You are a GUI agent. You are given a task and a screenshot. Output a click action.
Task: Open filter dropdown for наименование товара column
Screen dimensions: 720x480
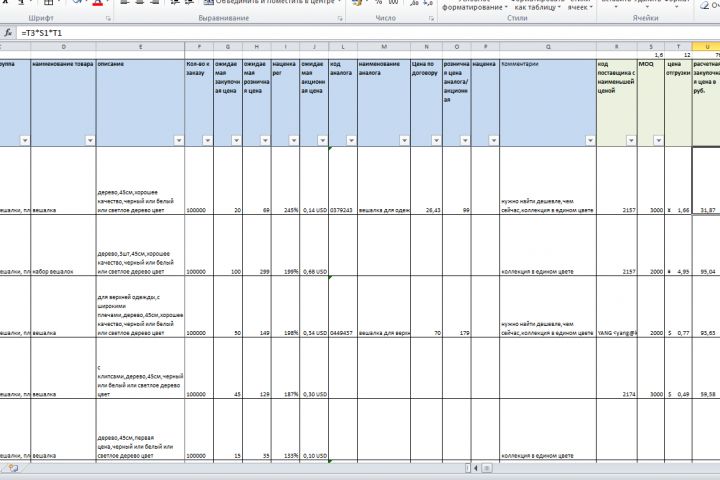click(x=90, y=141)
